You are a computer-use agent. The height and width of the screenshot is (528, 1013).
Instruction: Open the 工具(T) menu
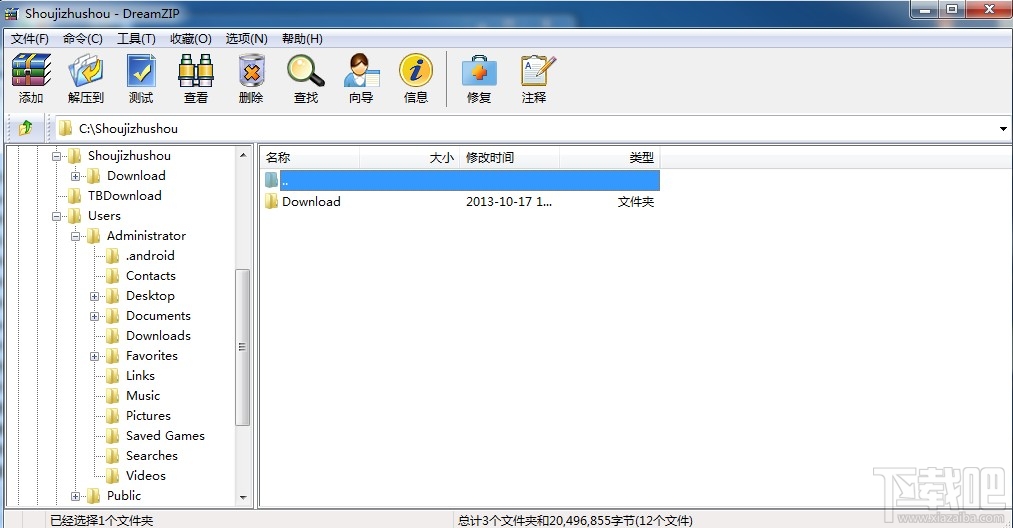coord(136,39)
